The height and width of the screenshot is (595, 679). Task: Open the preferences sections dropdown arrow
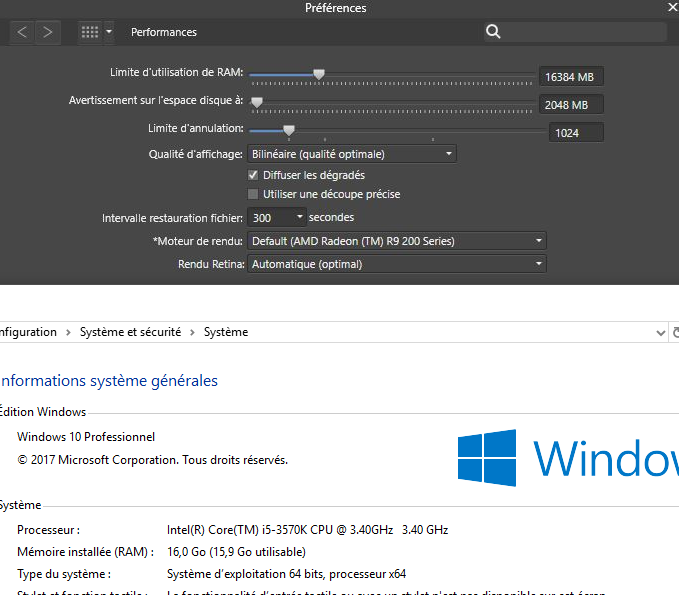(109, 32)
